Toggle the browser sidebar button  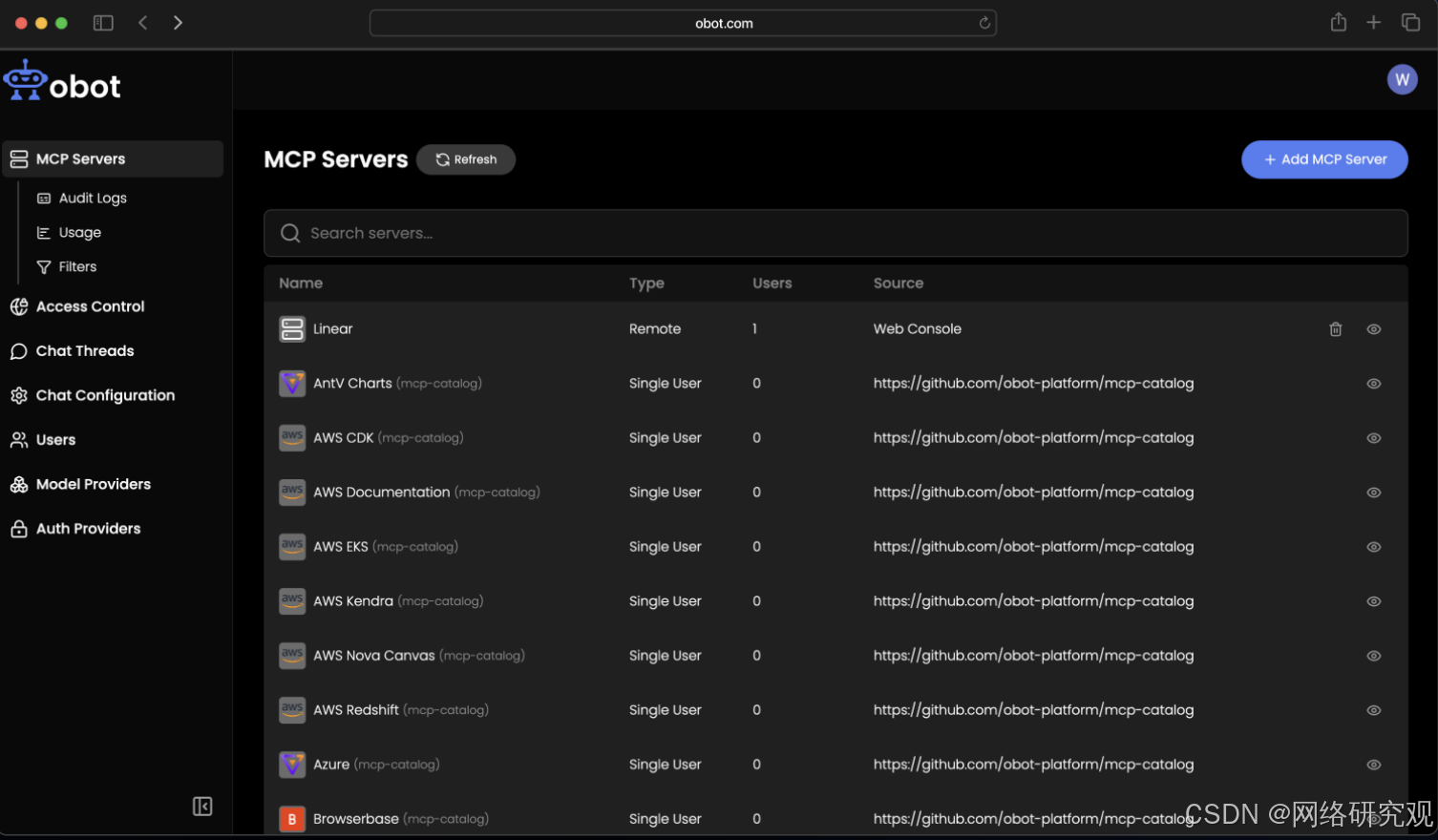point(103,23)
